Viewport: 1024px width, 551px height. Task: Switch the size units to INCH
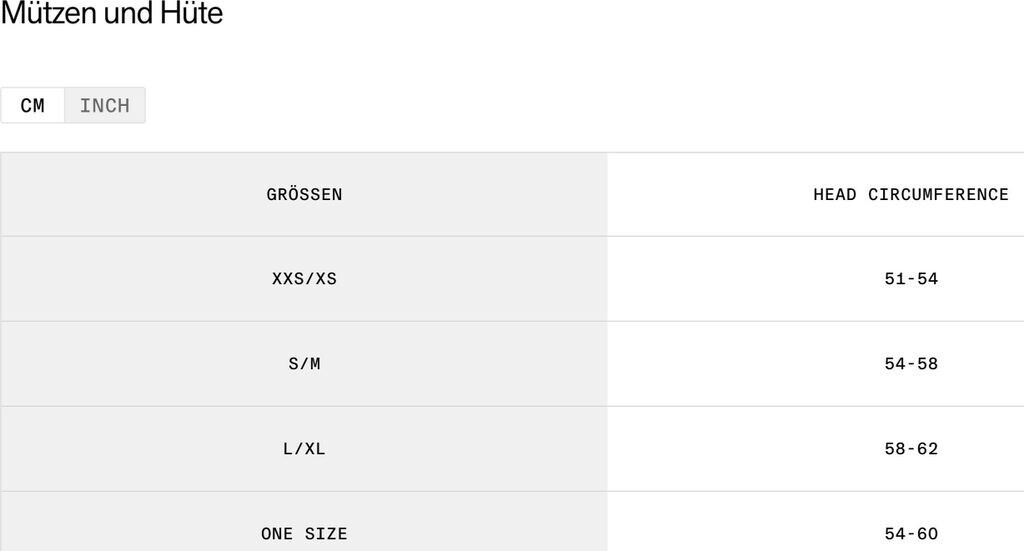point(105,106)
